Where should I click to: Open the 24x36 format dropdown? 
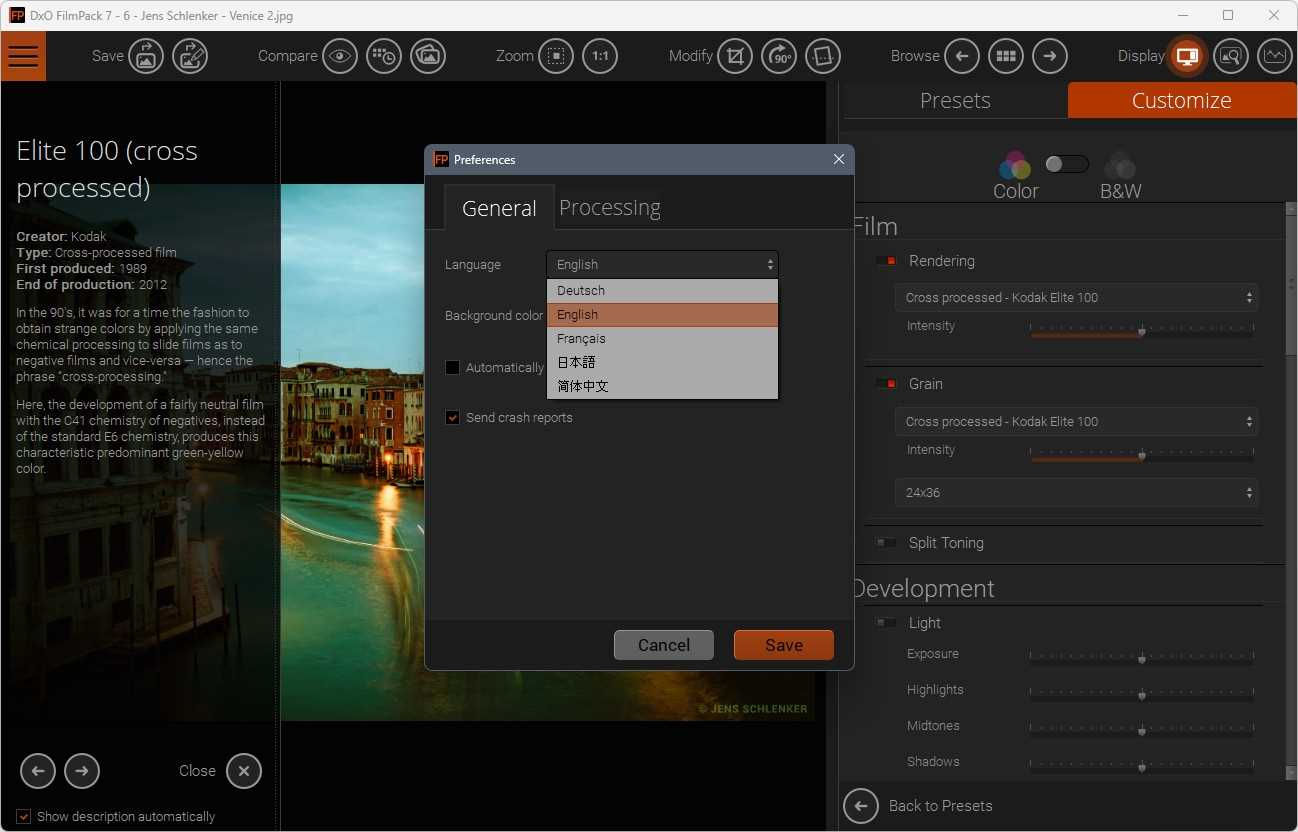pos(1076,492)
